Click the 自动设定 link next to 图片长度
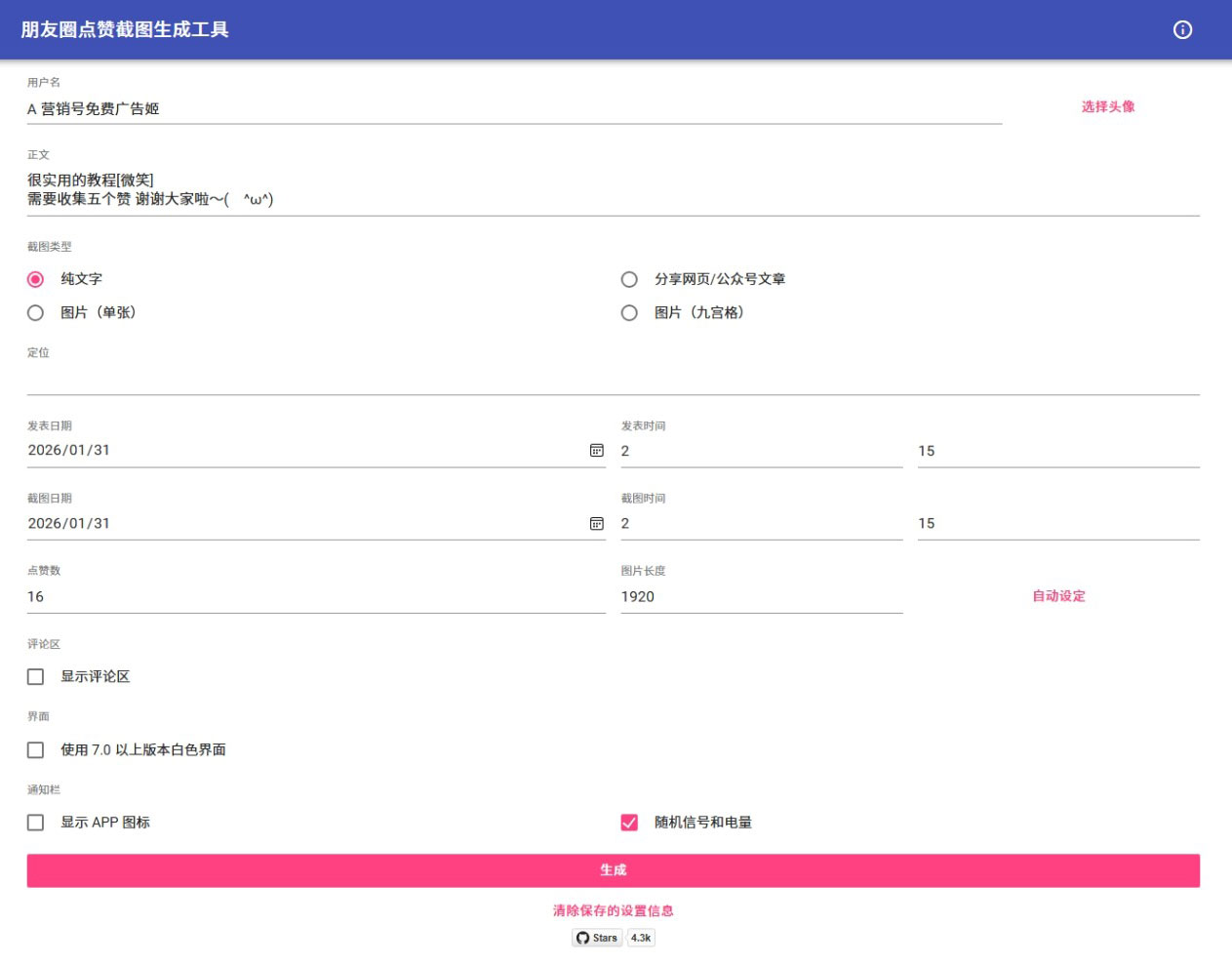Screen dimensions: 1232x965 1057,596
